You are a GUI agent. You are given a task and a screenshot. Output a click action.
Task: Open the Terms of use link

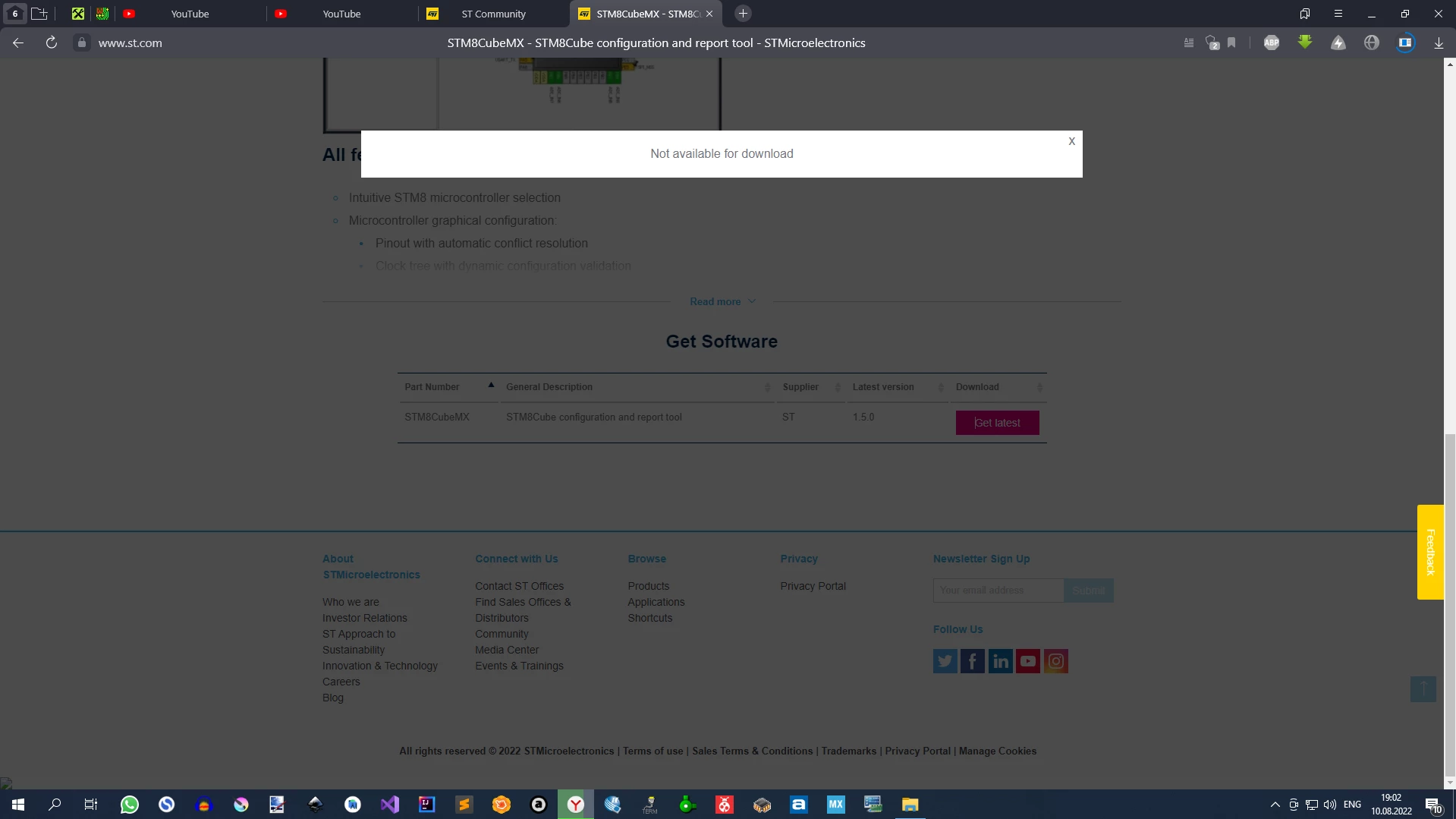(653, 751)
